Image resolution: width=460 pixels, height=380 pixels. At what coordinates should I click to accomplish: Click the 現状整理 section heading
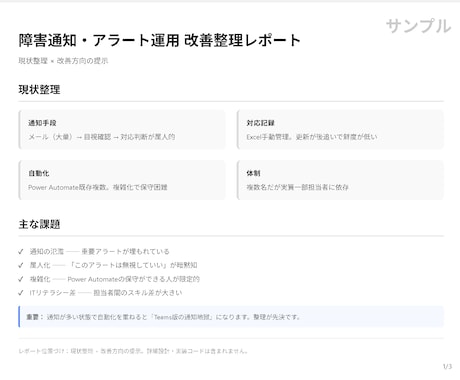click(x=39, y=90)
